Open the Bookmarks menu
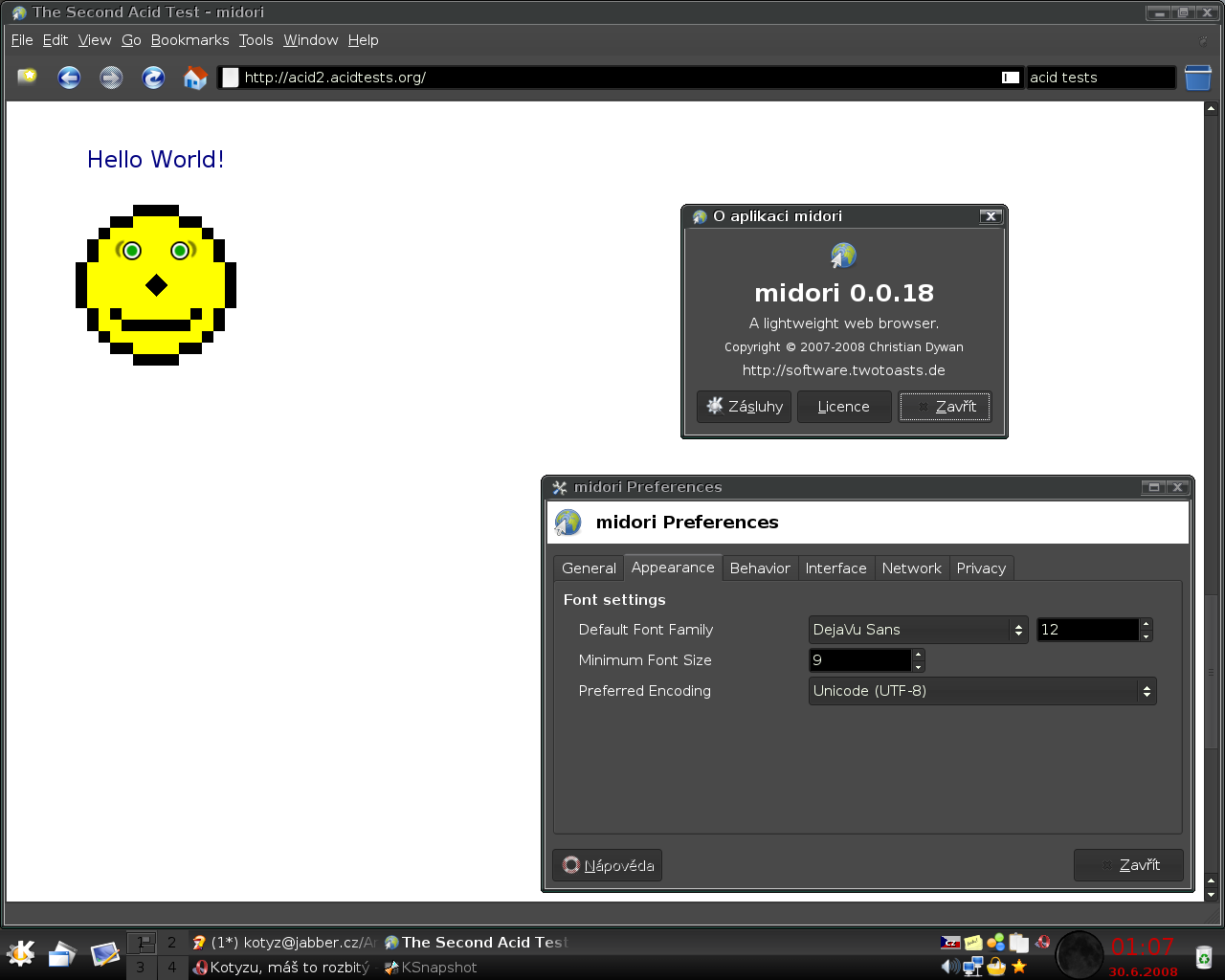The image size is (1225, 980). pyautogui.click(x=189, y=40)
